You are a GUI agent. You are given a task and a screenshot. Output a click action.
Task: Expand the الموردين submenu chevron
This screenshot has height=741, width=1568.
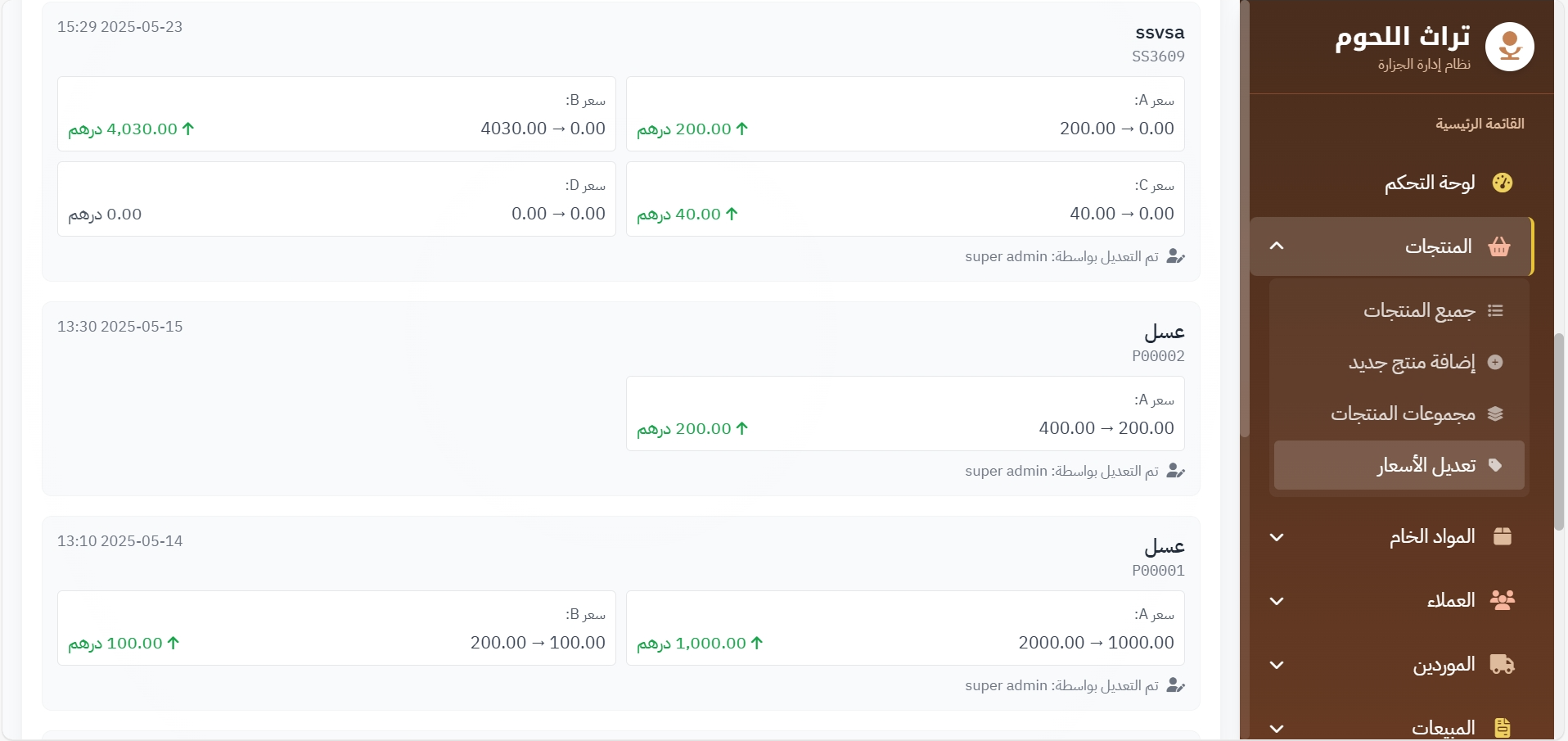[x=1277, y=665]
